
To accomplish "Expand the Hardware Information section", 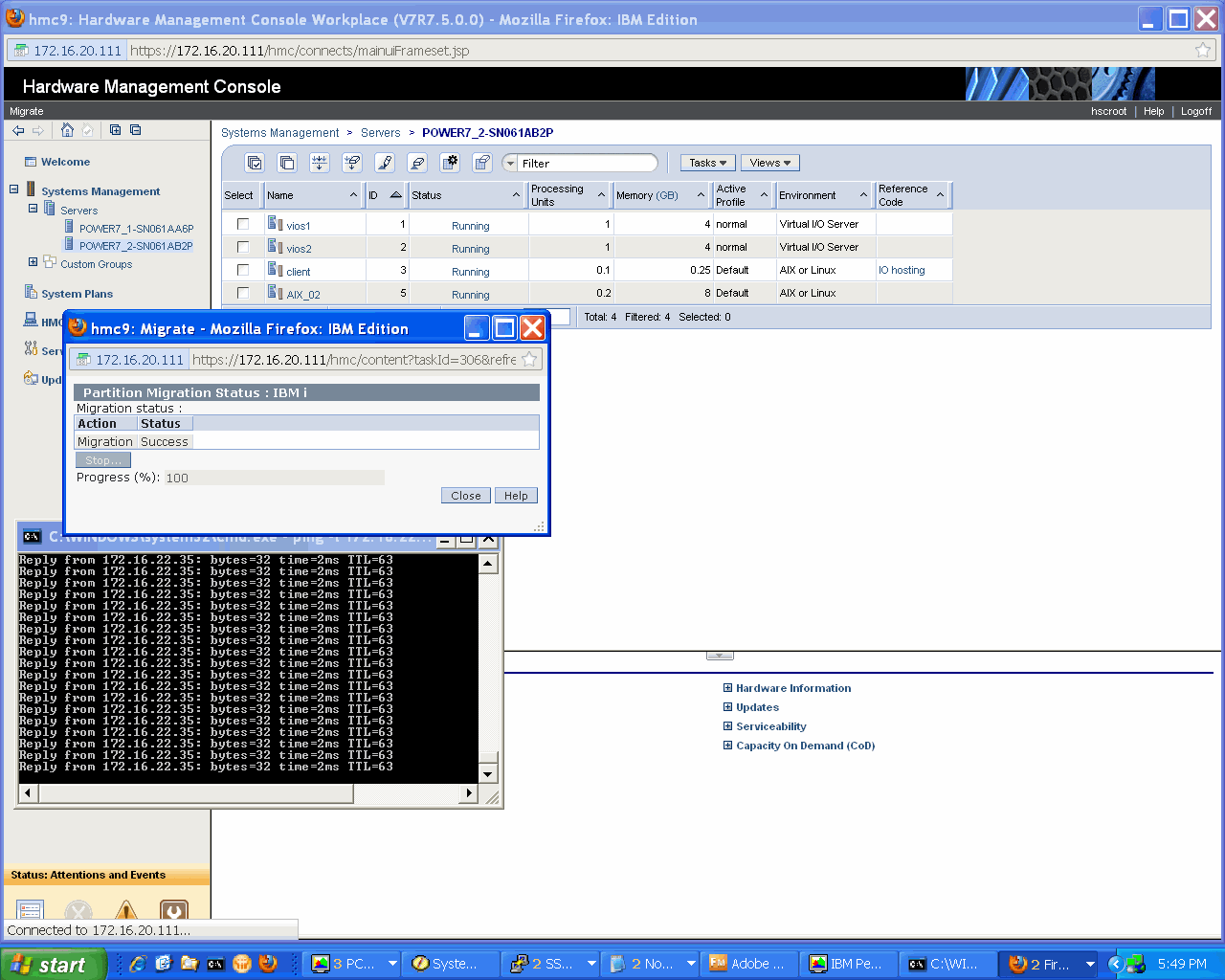I will tap(727, 688).
